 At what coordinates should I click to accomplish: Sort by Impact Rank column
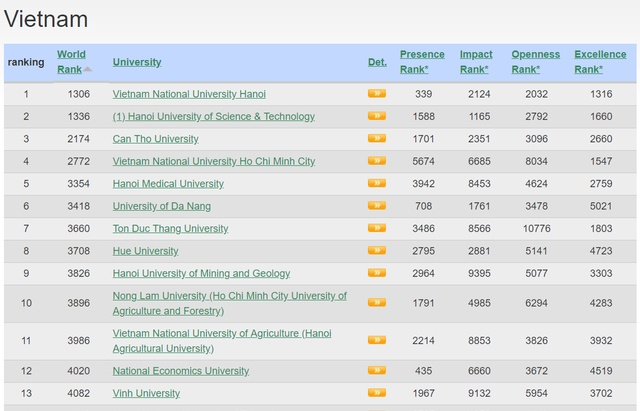(476, 62)
